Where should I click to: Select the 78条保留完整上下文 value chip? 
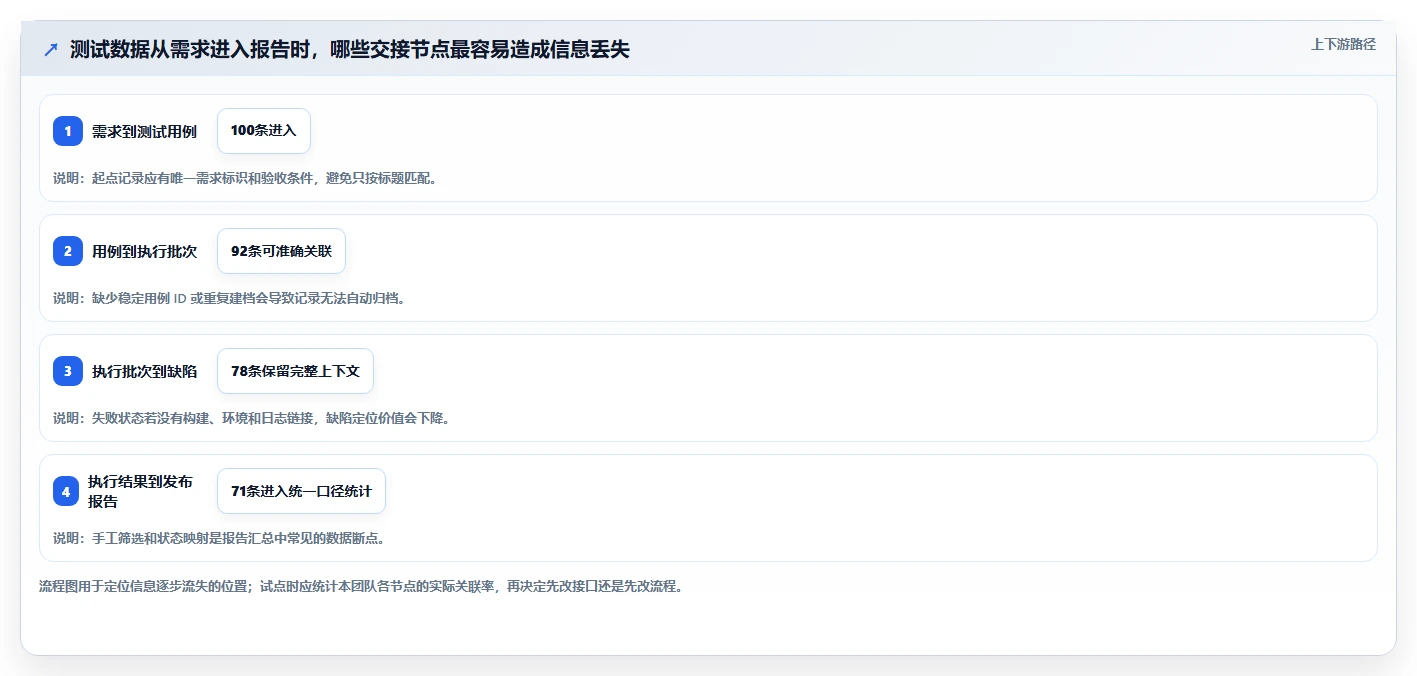[x=295, y=371]
